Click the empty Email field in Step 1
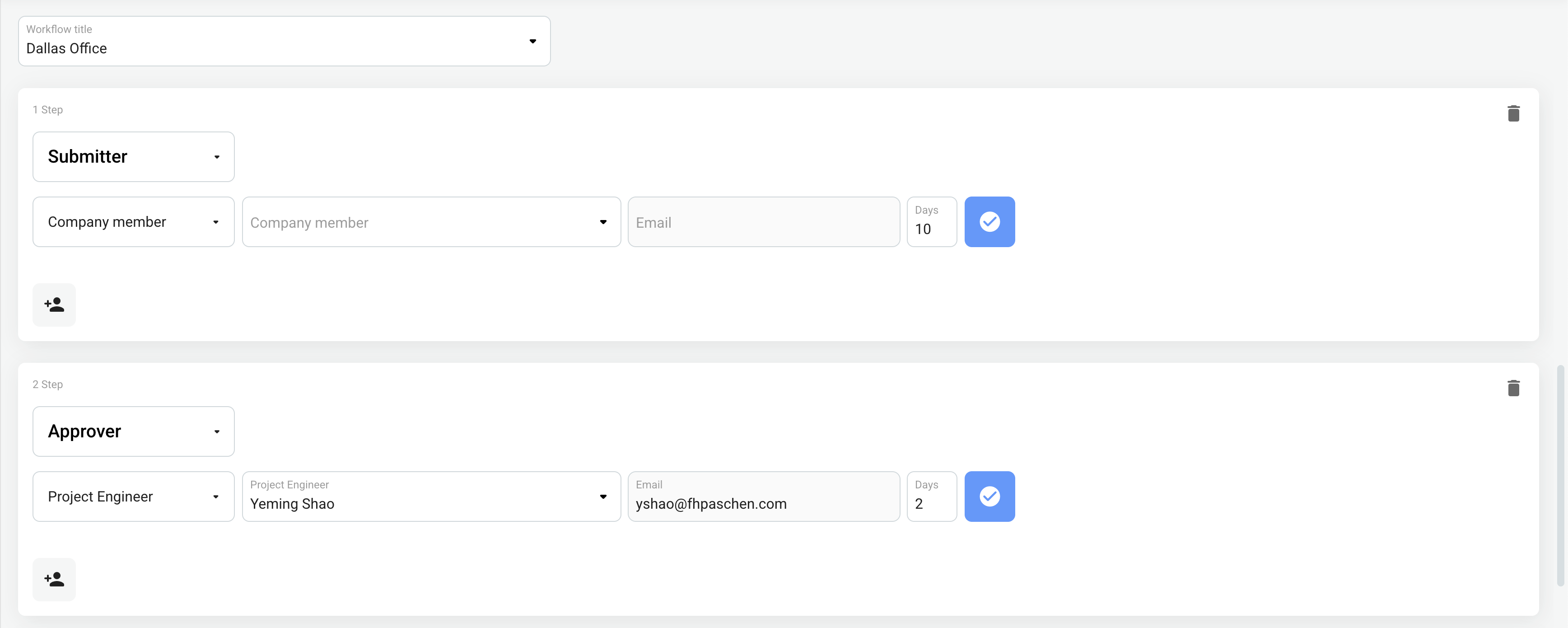 coord(763,222)
